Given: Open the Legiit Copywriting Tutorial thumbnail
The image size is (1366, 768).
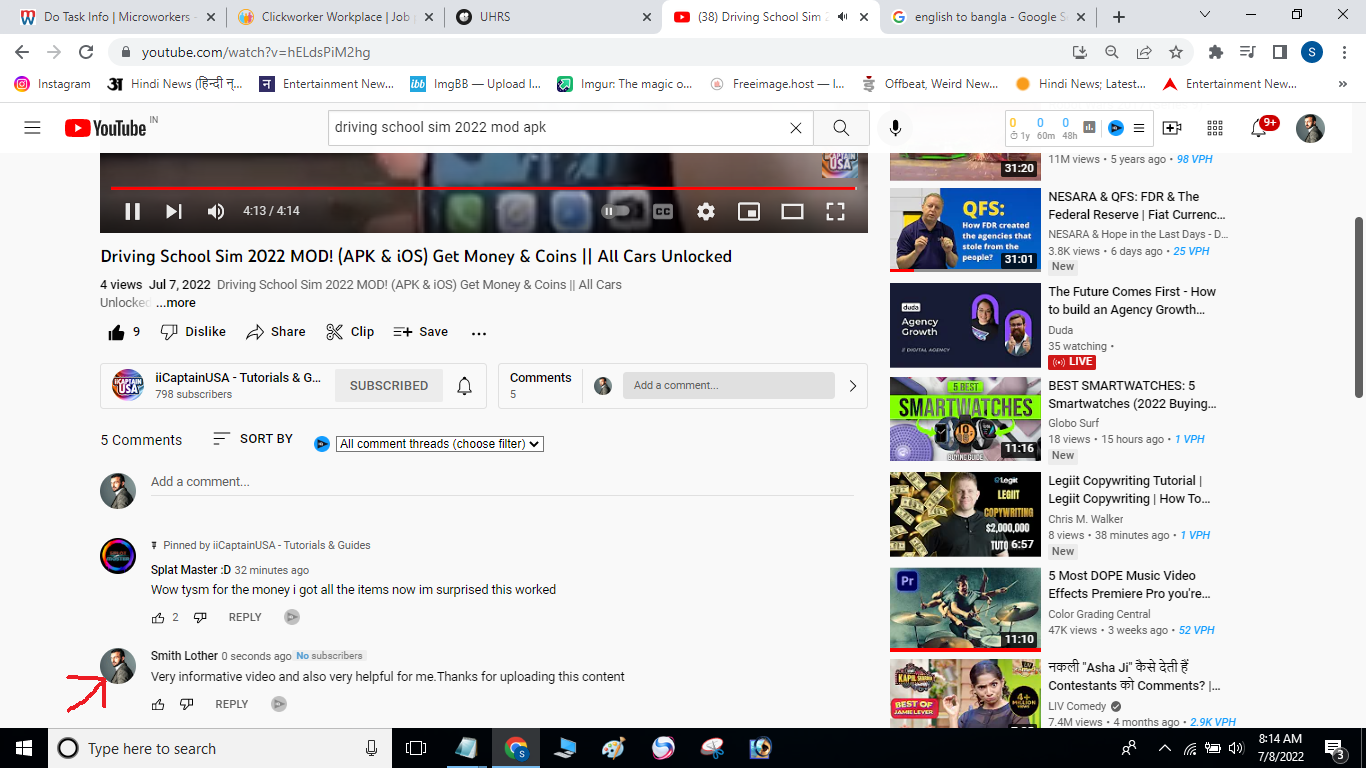Looking at the screenshot, I should click(965, 514).
